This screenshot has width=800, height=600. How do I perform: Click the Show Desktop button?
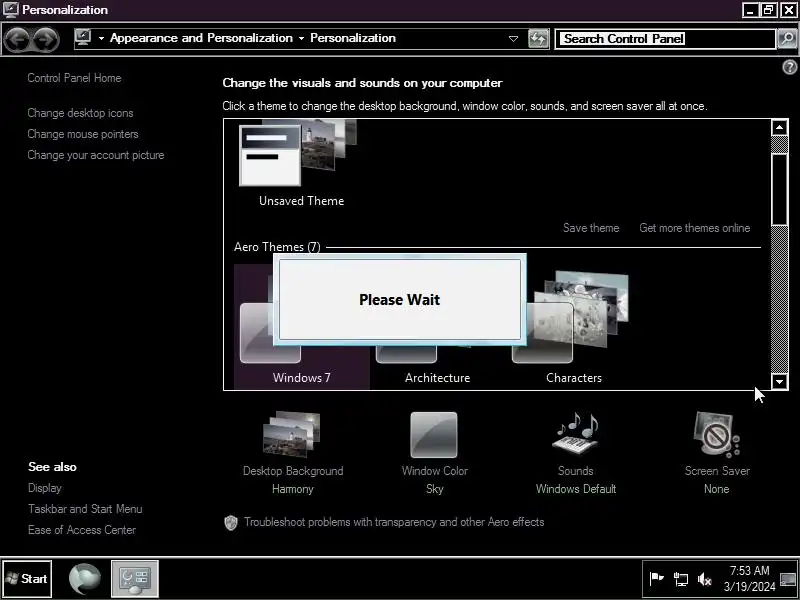(788, 579)
